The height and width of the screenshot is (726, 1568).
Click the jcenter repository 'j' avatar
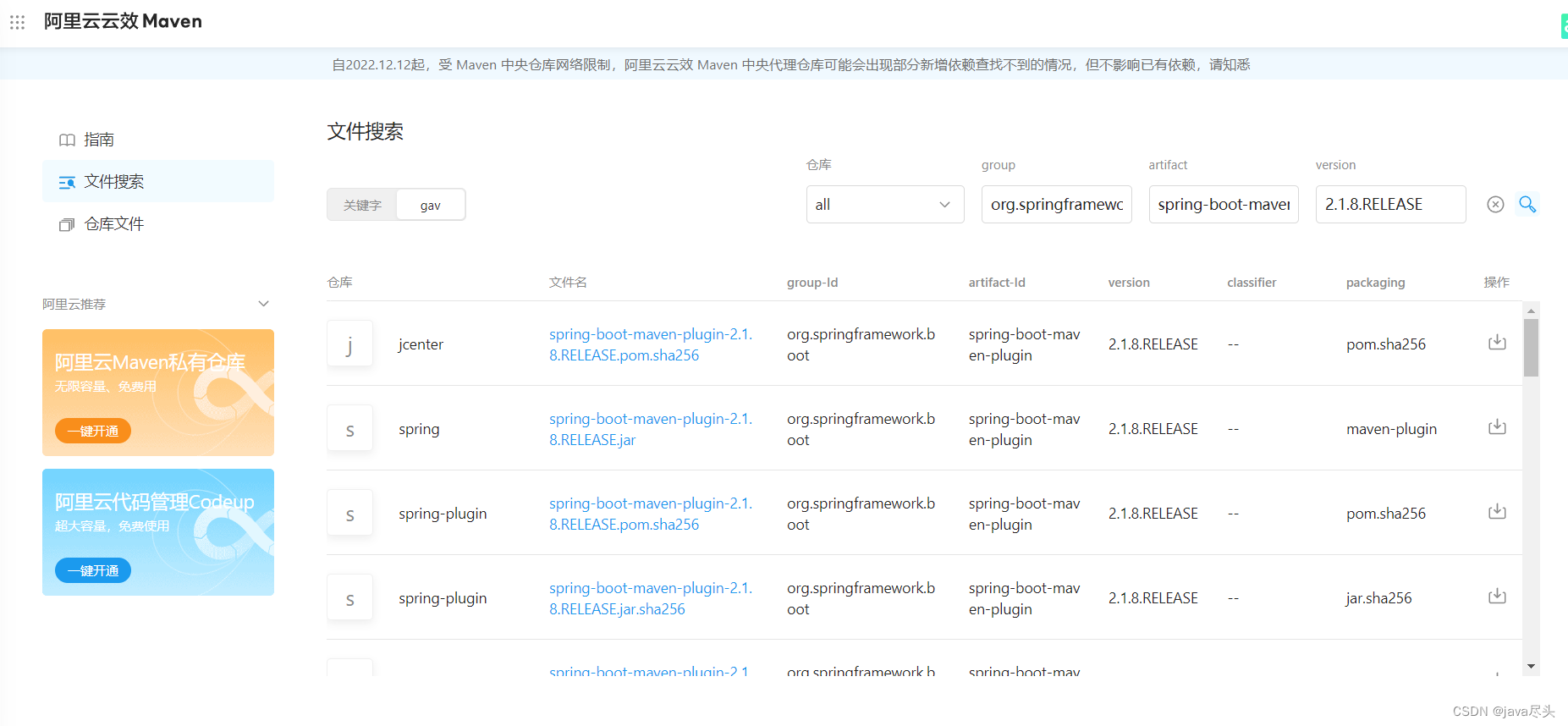(x=349, y=344)
